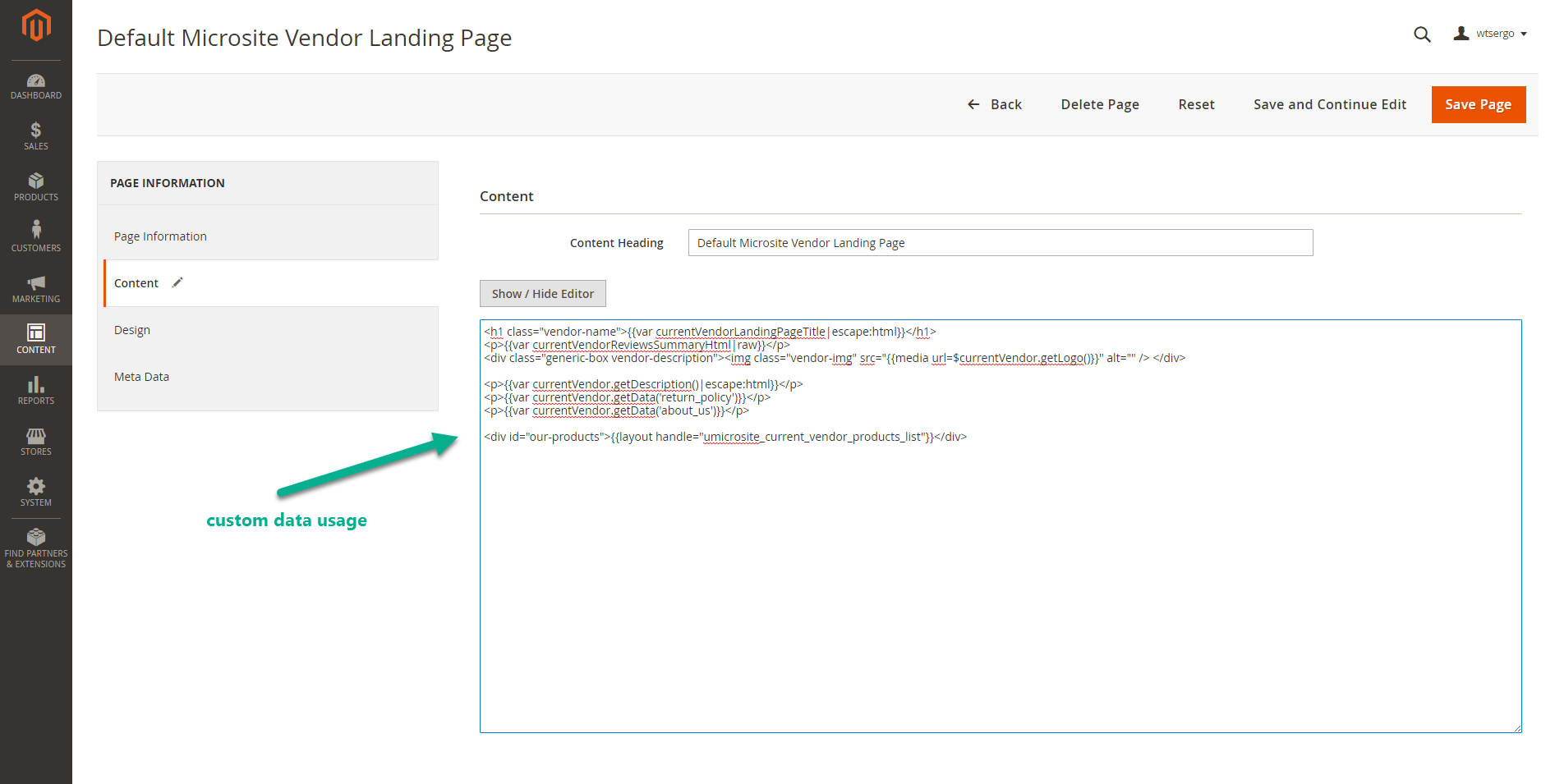
Task: Click the 'our-products' layout handle line
Action: coord(725,437)
